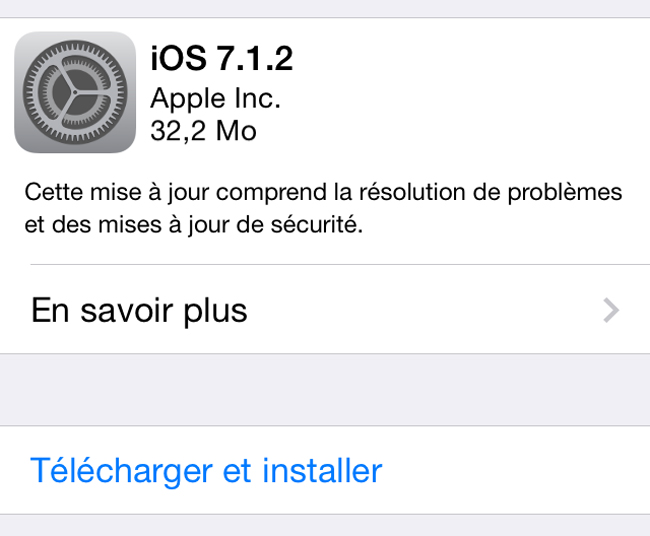The width and height of the screenshot is (650, 536).
Task: Tap the 32,2 Mo size label
Action: (x=204, y=131)
